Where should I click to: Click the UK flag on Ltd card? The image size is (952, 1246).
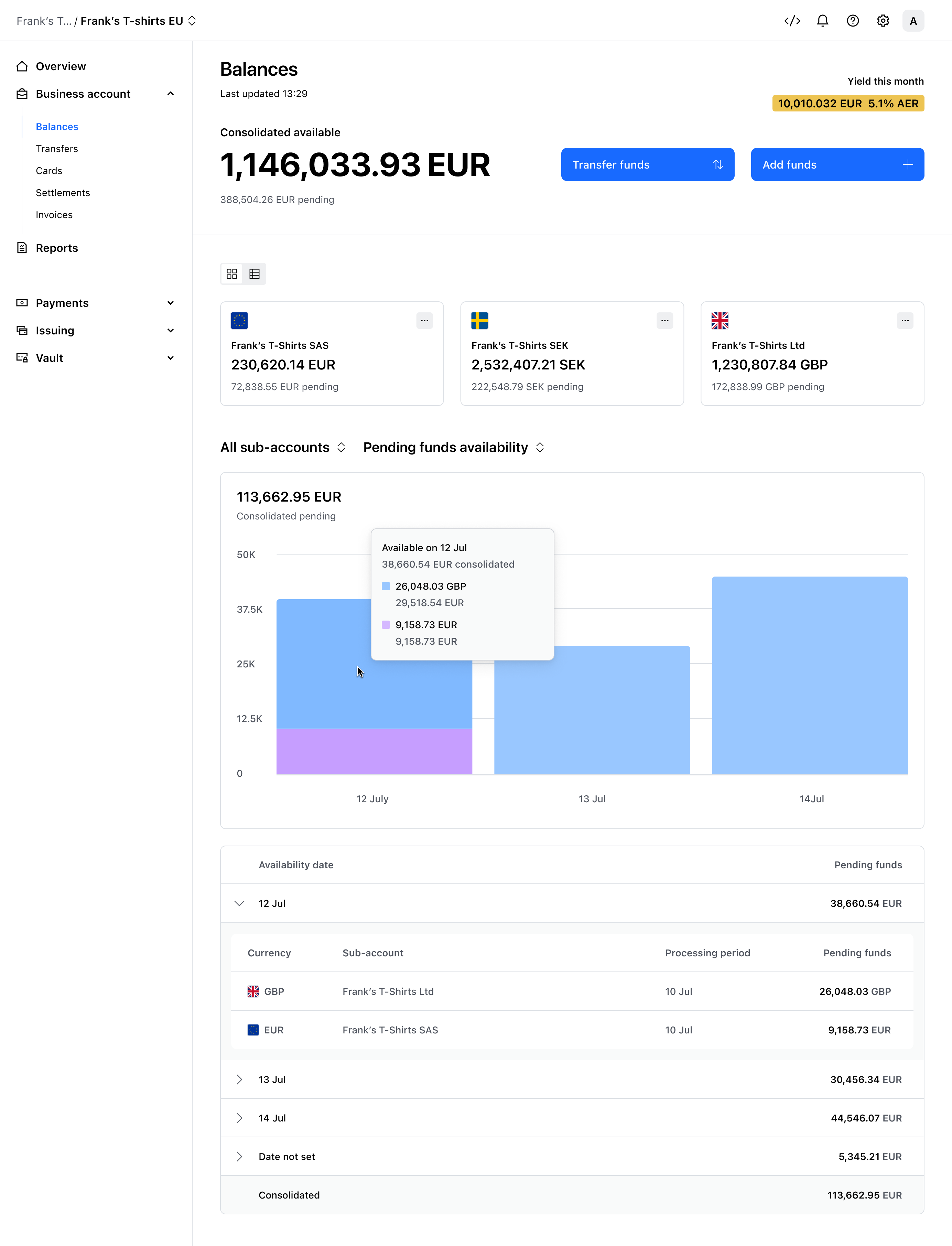pos(720,320)
